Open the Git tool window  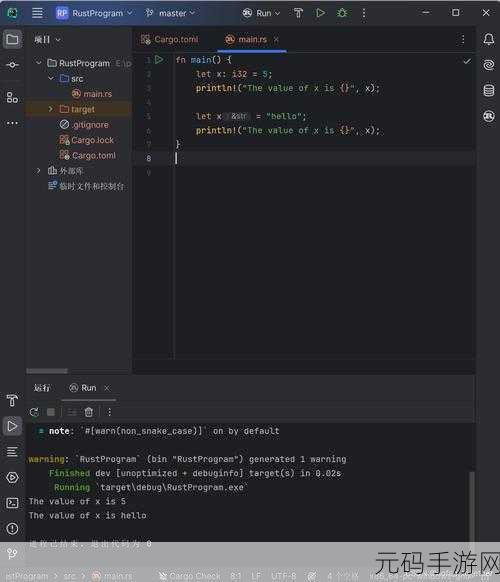pyautogui.click(x=12, y=554)
